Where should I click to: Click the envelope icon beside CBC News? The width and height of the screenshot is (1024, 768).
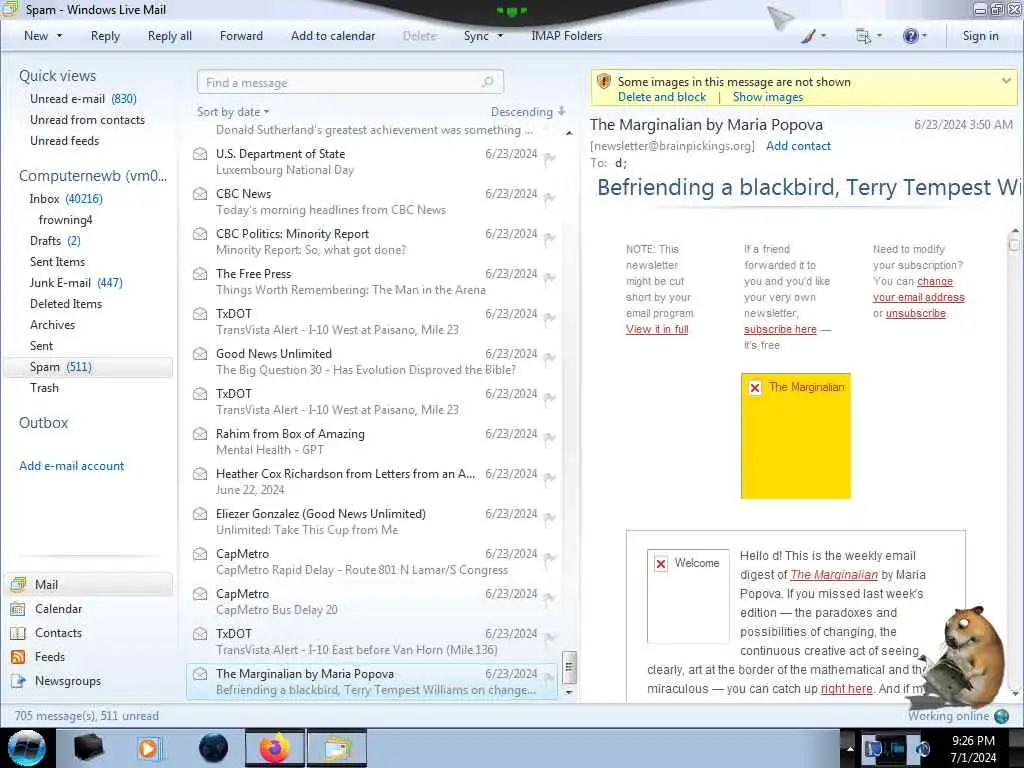point(200,194)
